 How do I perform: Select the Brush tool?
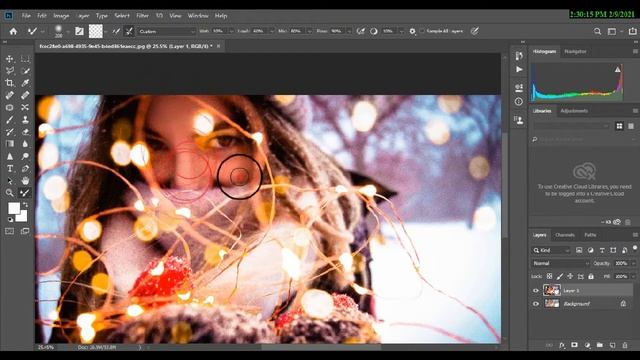pyautogui.click(x=10, y=120)
